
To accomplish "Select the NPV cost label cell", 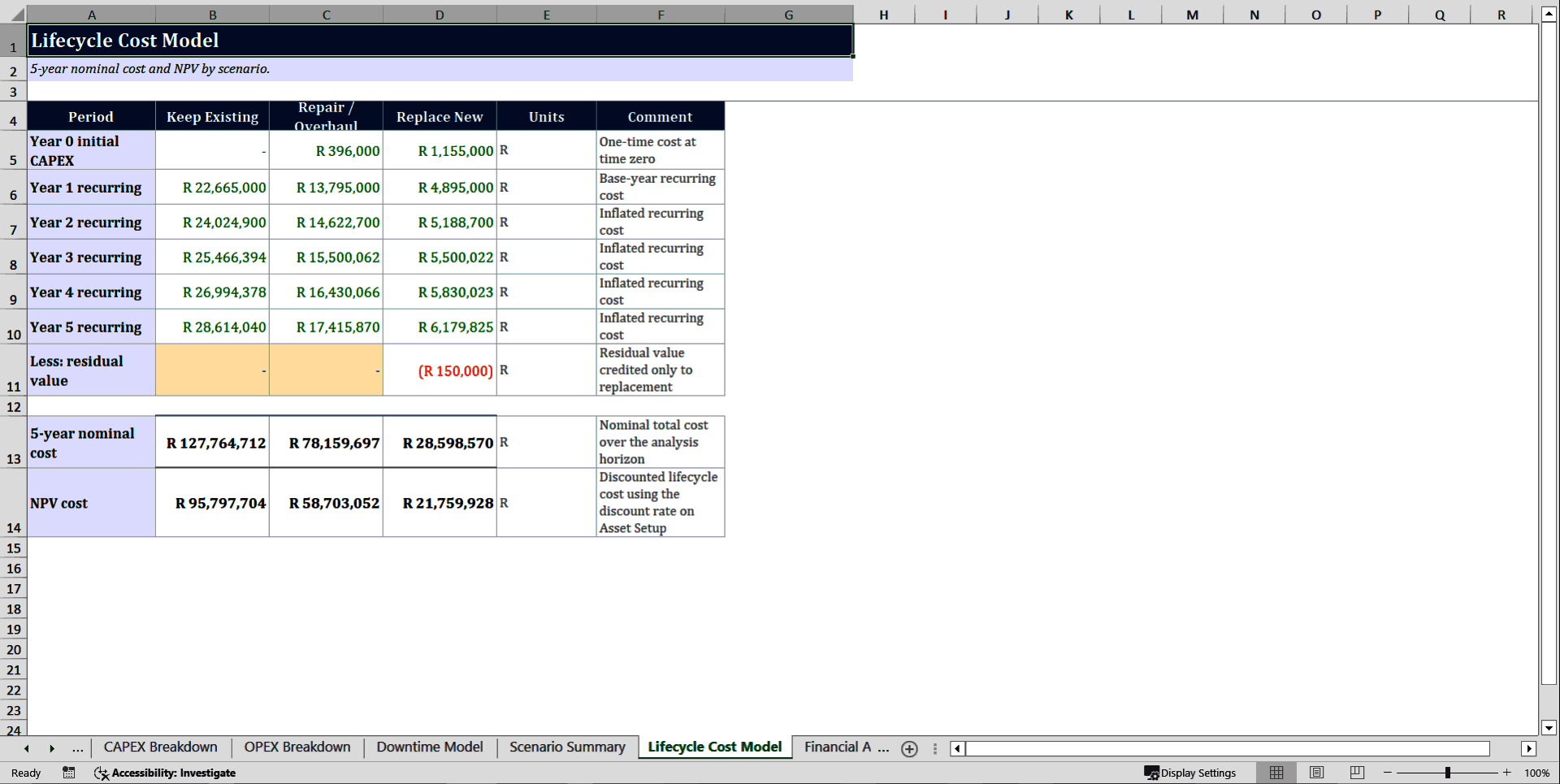I will pos(91,503).
